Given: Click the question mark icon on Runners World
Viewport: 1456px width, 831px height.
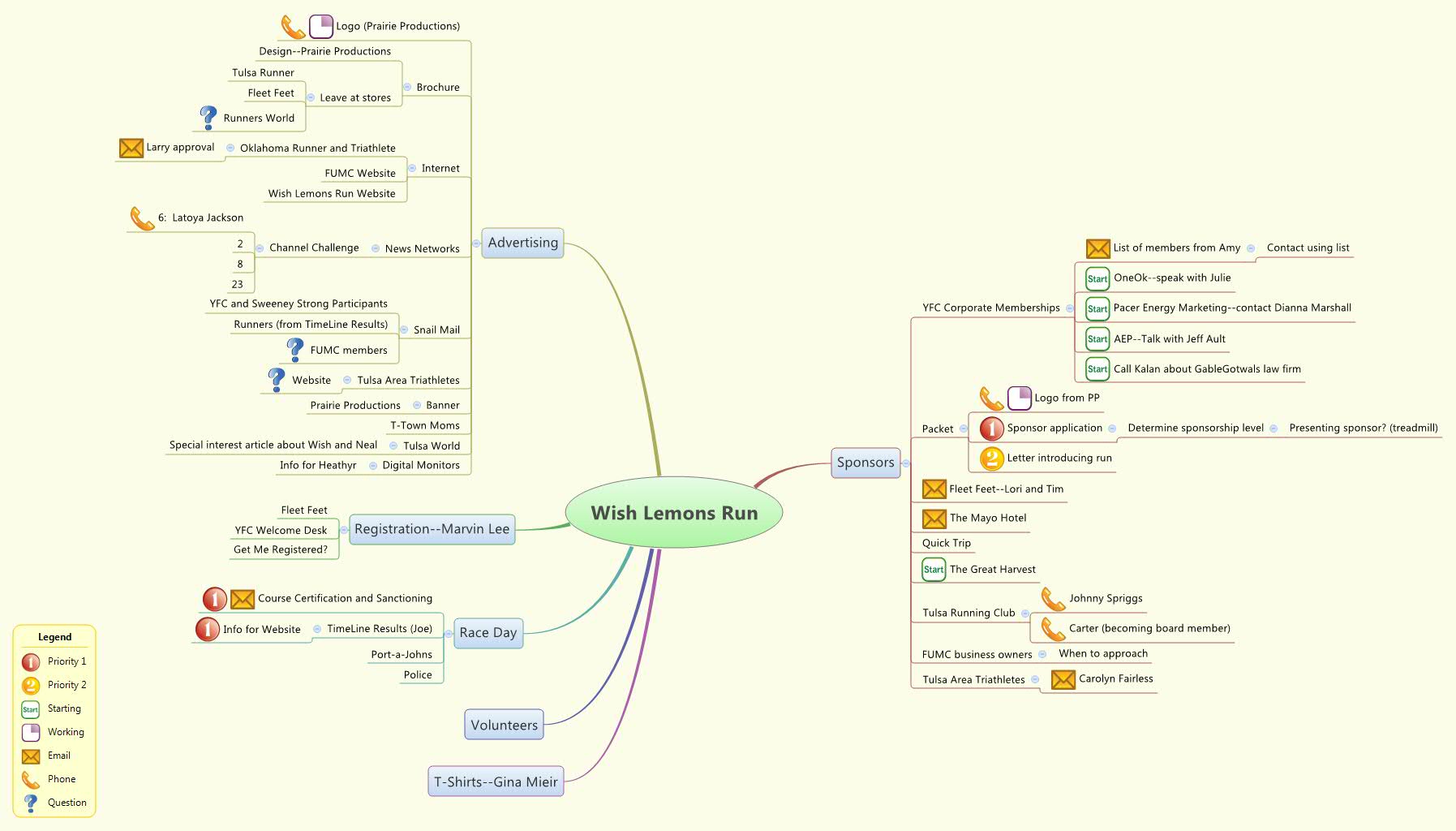Looking at the screenshot, I should [x=204, y=117].
